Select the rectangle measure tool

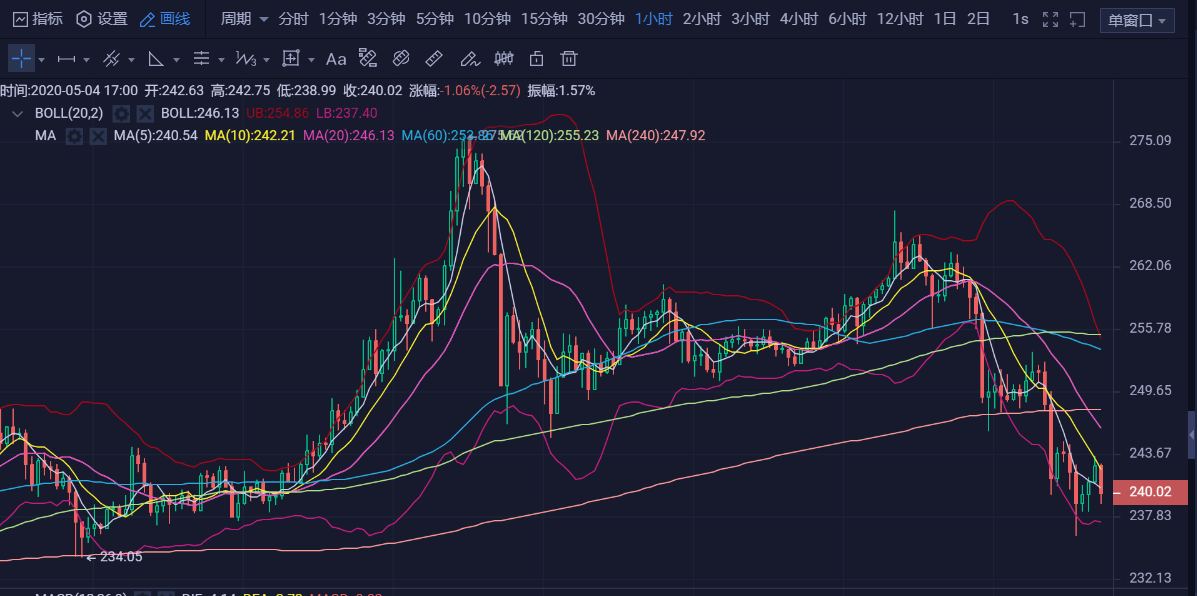click(291, 58)
